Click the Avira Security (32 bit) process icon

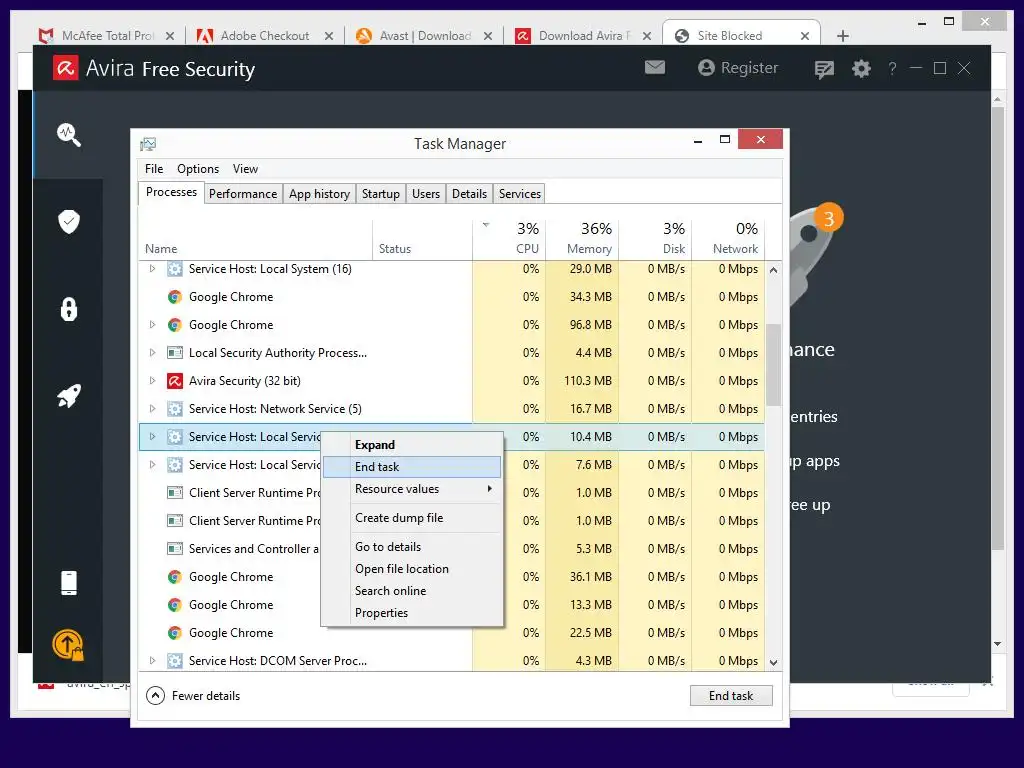[x=174, y=381]
